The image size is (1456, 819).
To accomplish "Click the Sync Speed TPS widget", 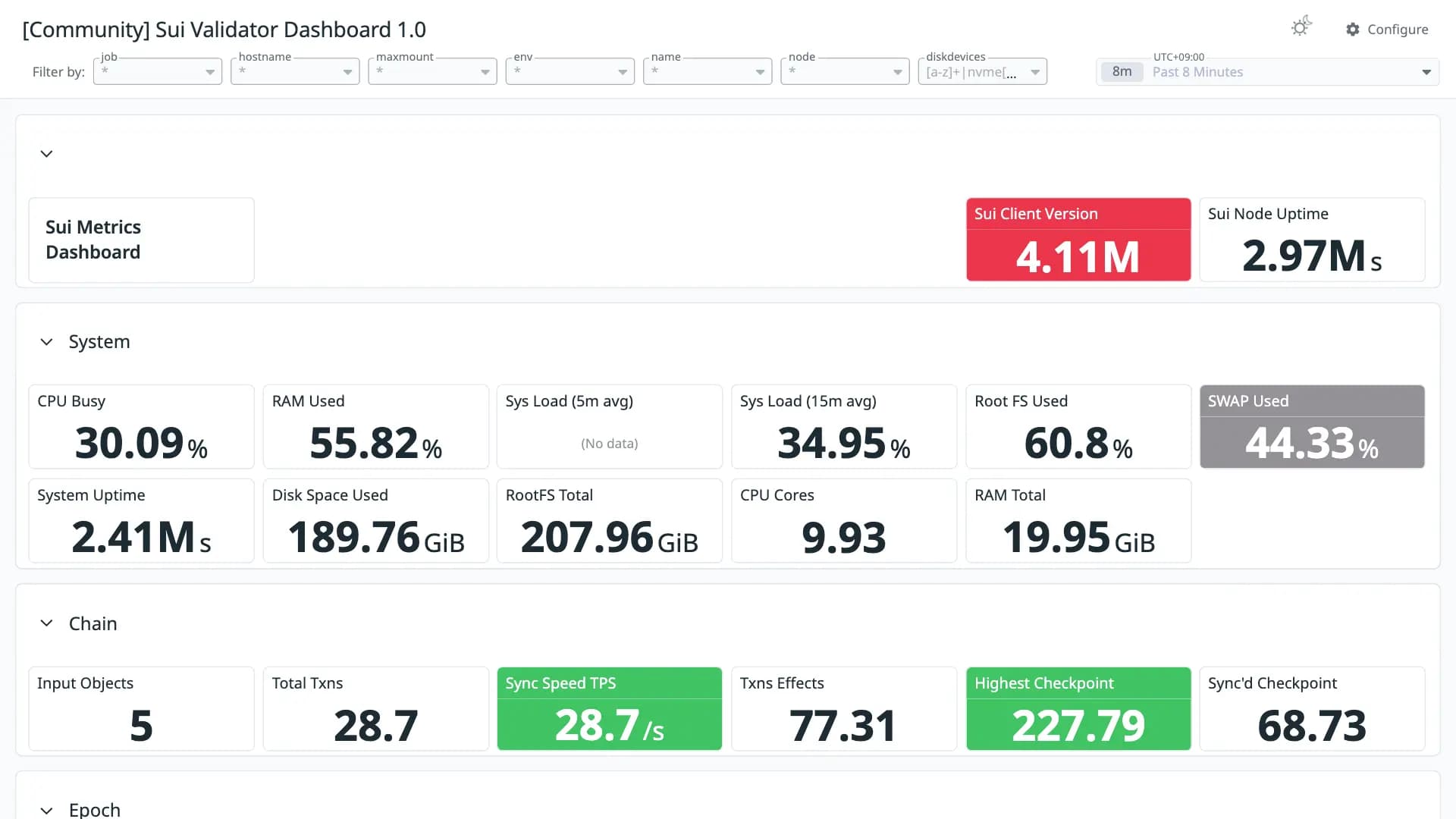I will [x=610, y=709].
